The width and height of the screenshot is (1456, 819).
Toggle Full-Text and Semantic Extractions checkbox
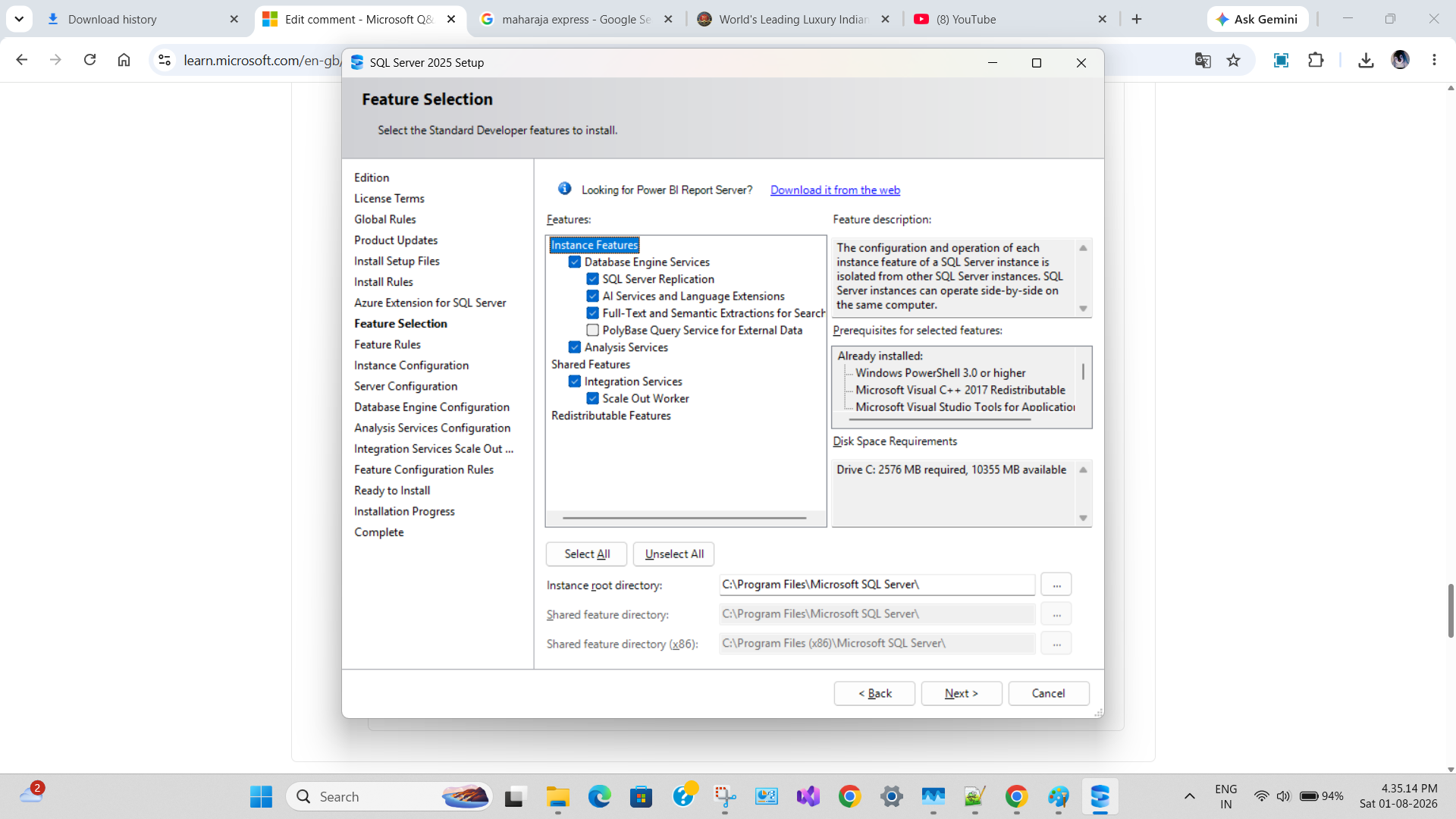pos(593,313)
